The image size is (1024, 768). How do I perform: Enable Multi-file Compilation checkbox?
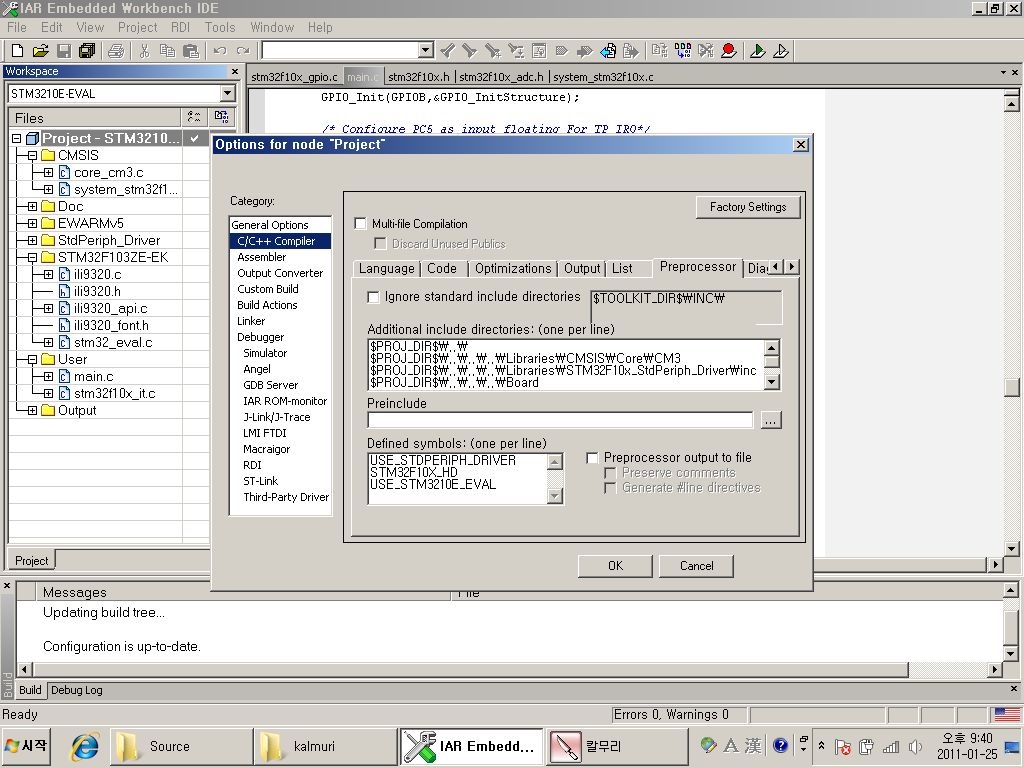[x=360, y=223]
